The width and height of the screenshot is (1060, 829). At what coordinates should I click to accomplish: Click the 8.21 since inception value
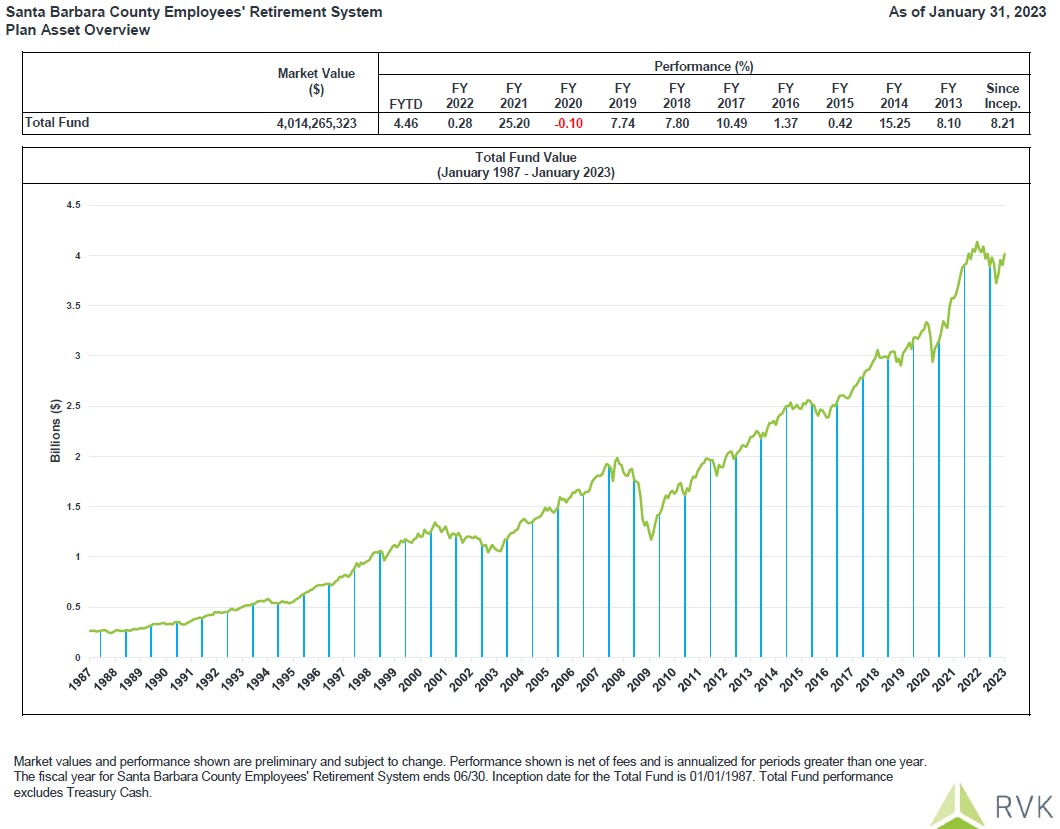pos(1002,124)
